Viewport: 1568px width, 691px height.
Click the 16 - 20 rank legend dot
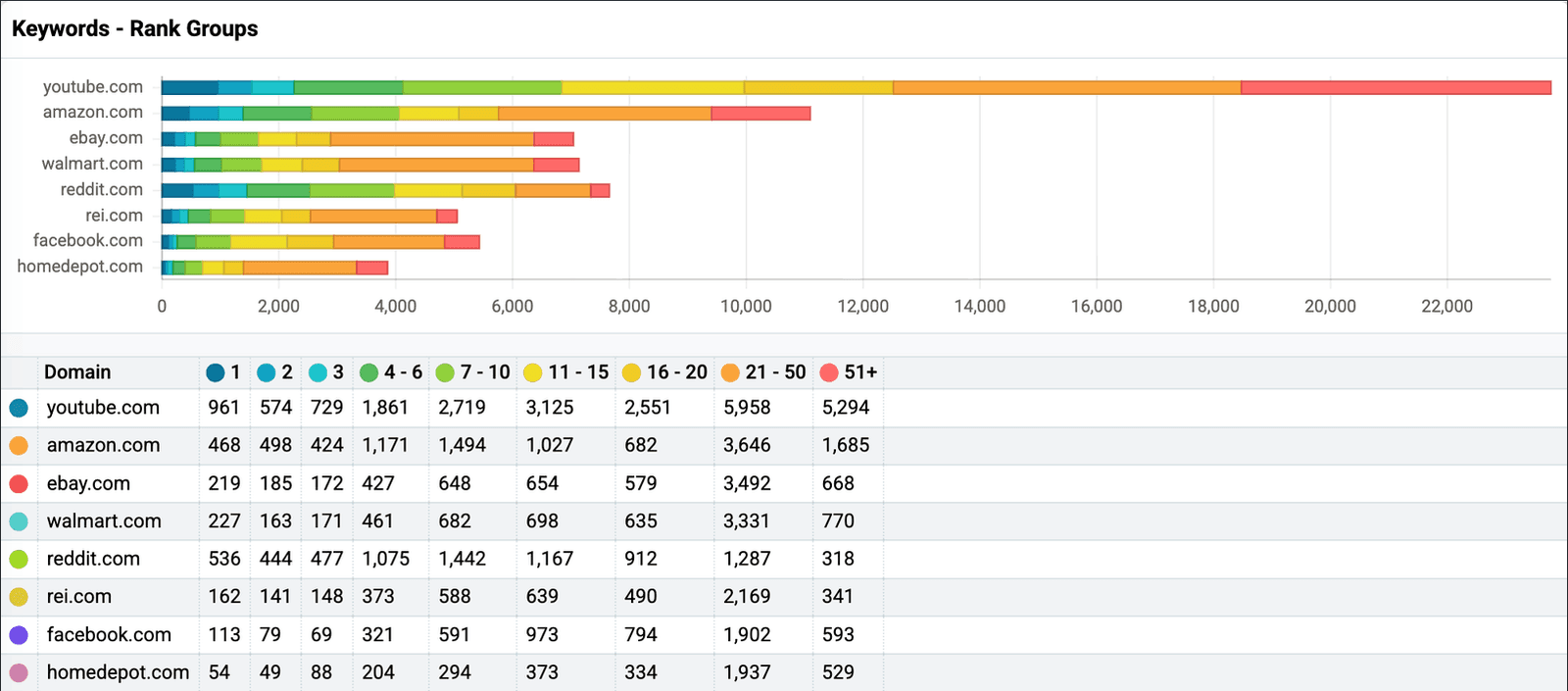pos(631,372)
